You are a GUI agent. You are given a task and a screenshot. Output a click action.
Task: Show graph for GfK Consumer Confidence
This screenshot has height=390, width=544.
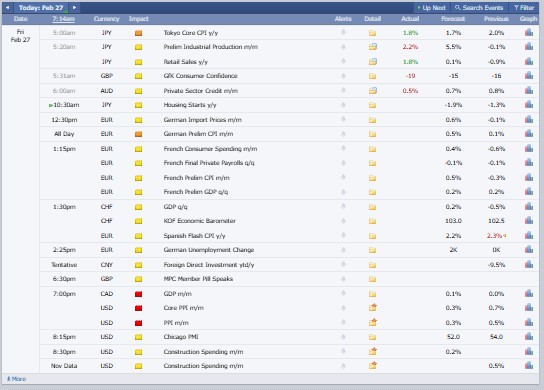click(529, 75)
